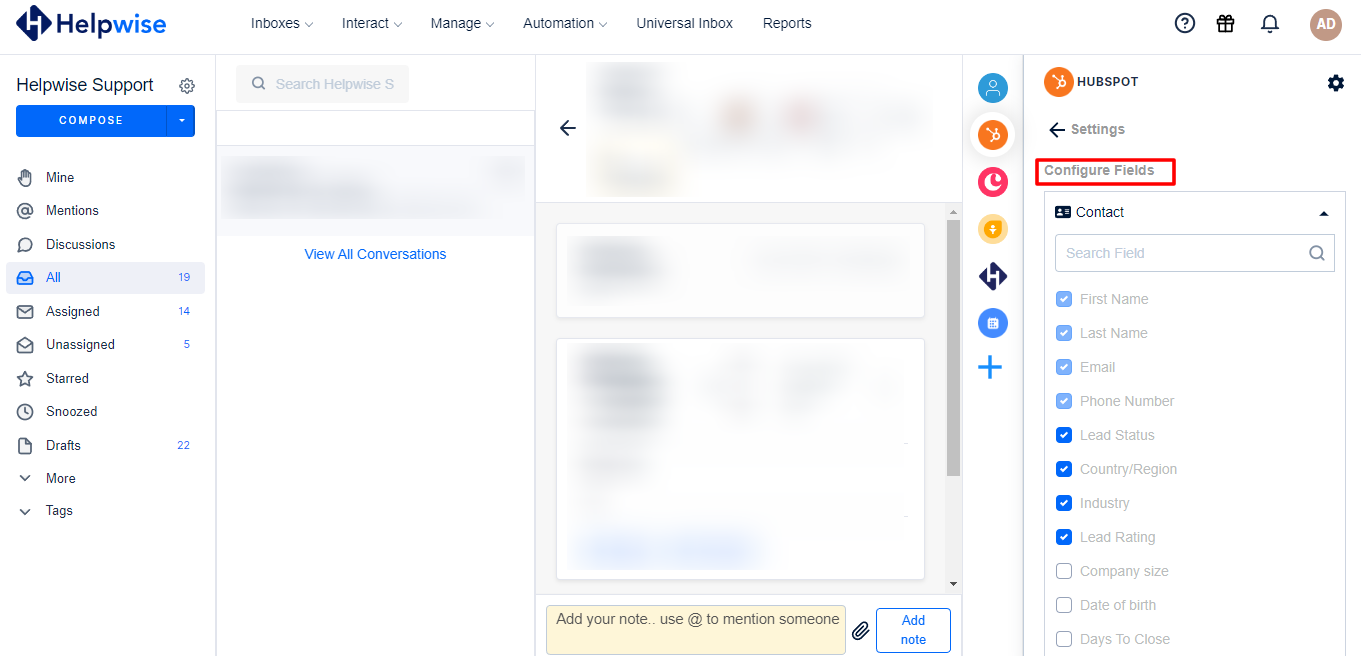The image size is (1361, 656).
Task: Enable the Company size field
Action: point(1063,571)
